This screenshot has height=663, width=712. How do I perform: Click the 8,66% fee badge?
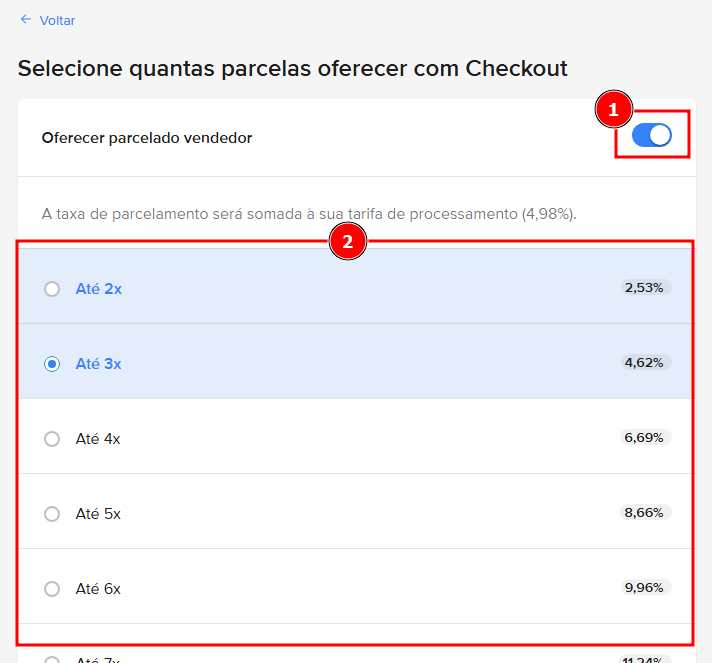(644, 513)
